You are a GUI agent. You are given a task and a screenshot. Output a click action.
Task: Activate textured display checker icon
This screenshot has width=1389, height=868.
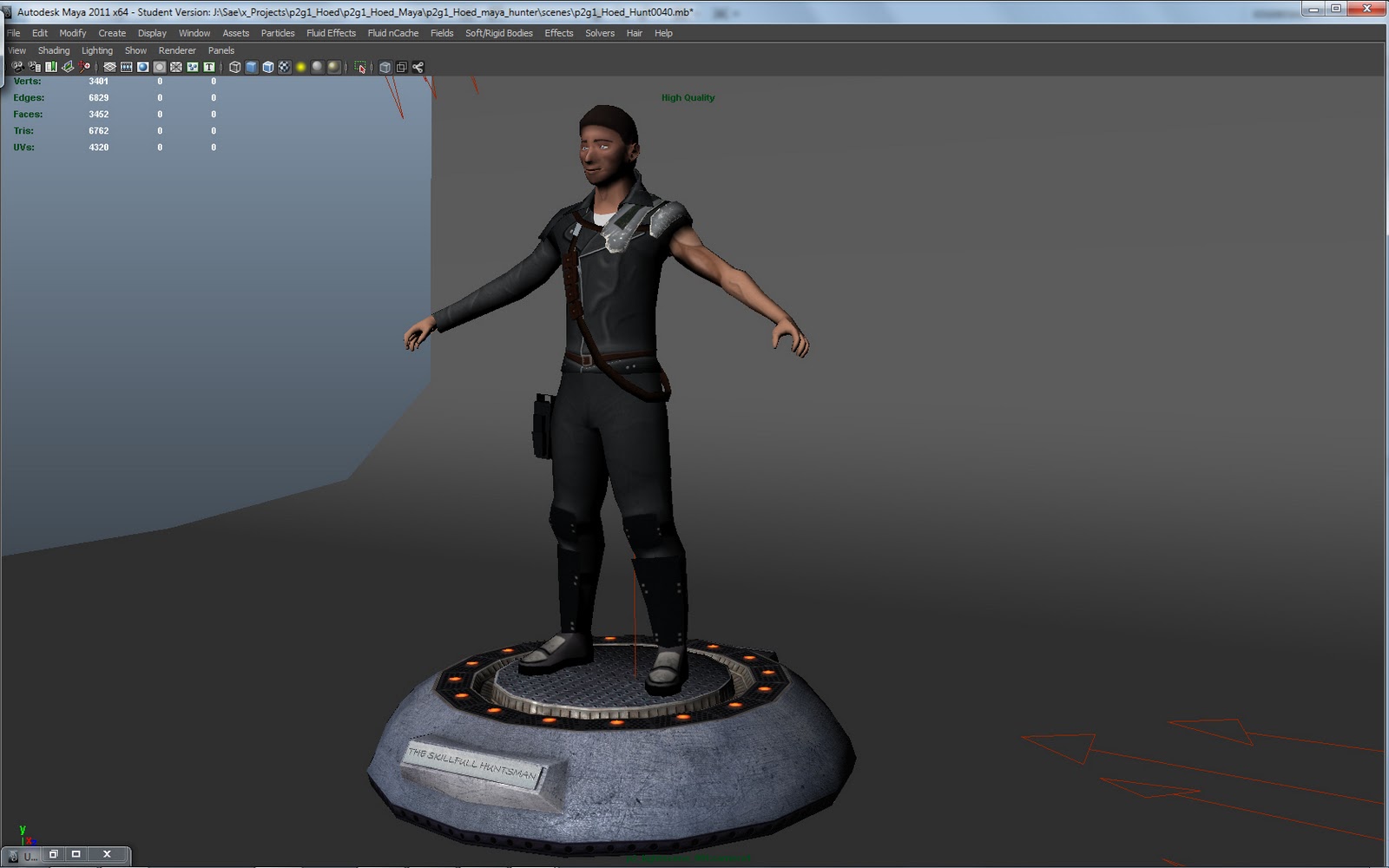click(x=282, y=67)
